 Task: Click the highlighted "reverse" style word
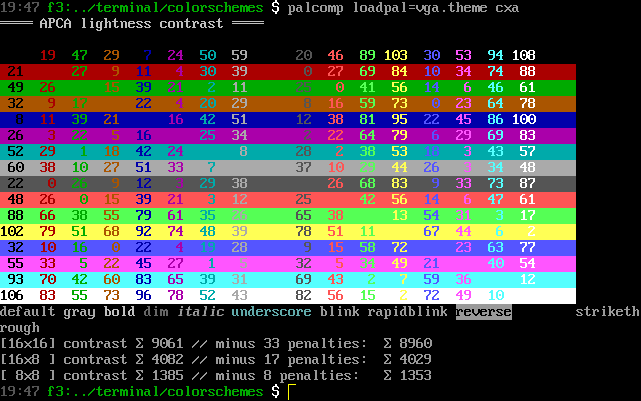pyautogui.click(x=483, y=312)
